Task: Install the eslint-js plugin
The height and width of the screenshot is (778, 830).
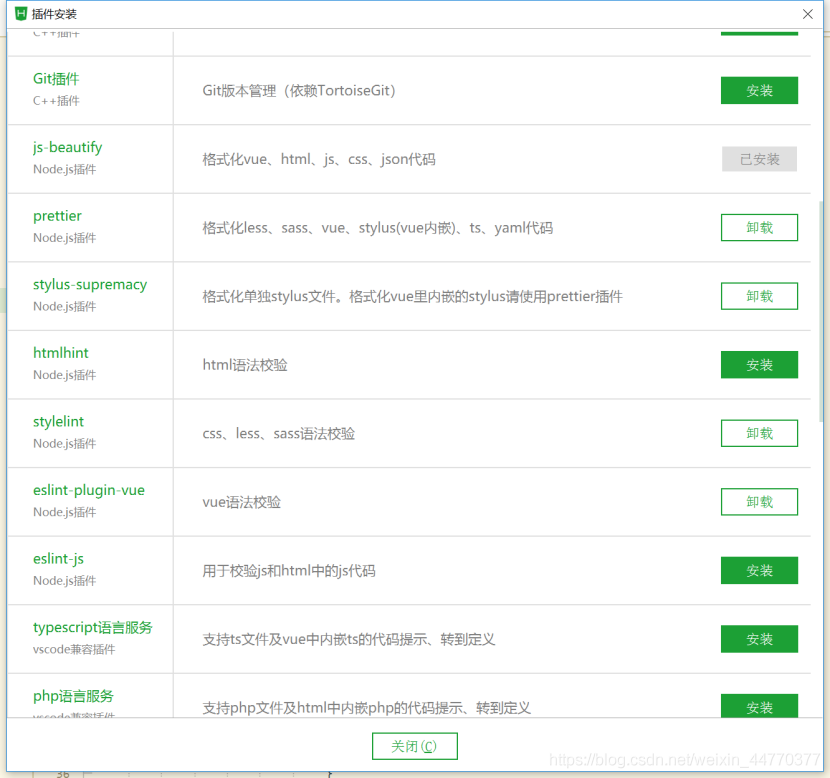Action: click(x=758, y=570)
